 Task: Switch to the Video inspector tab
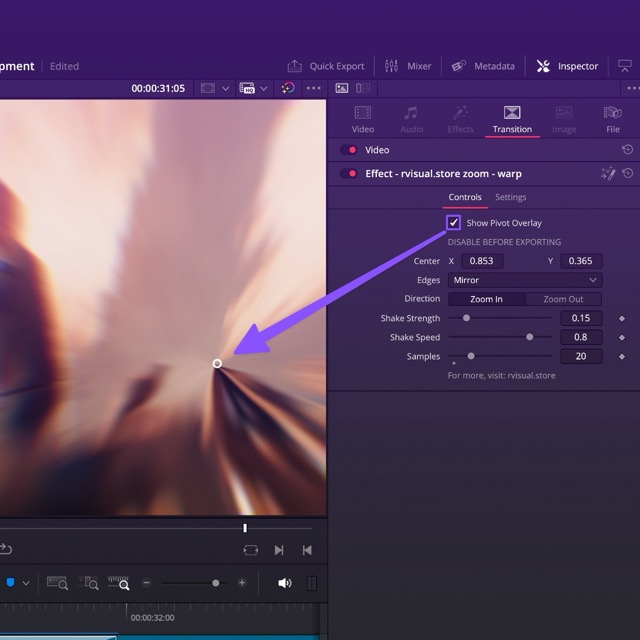[363, 119]
